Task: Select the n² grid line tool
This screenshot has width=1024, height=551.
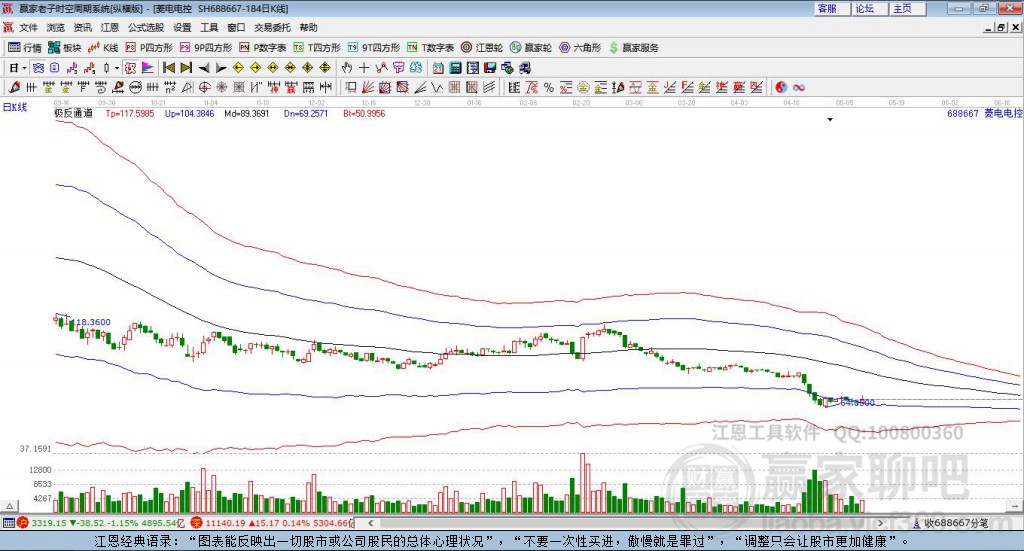Action: pyautogui.click(x=170, y=87)
